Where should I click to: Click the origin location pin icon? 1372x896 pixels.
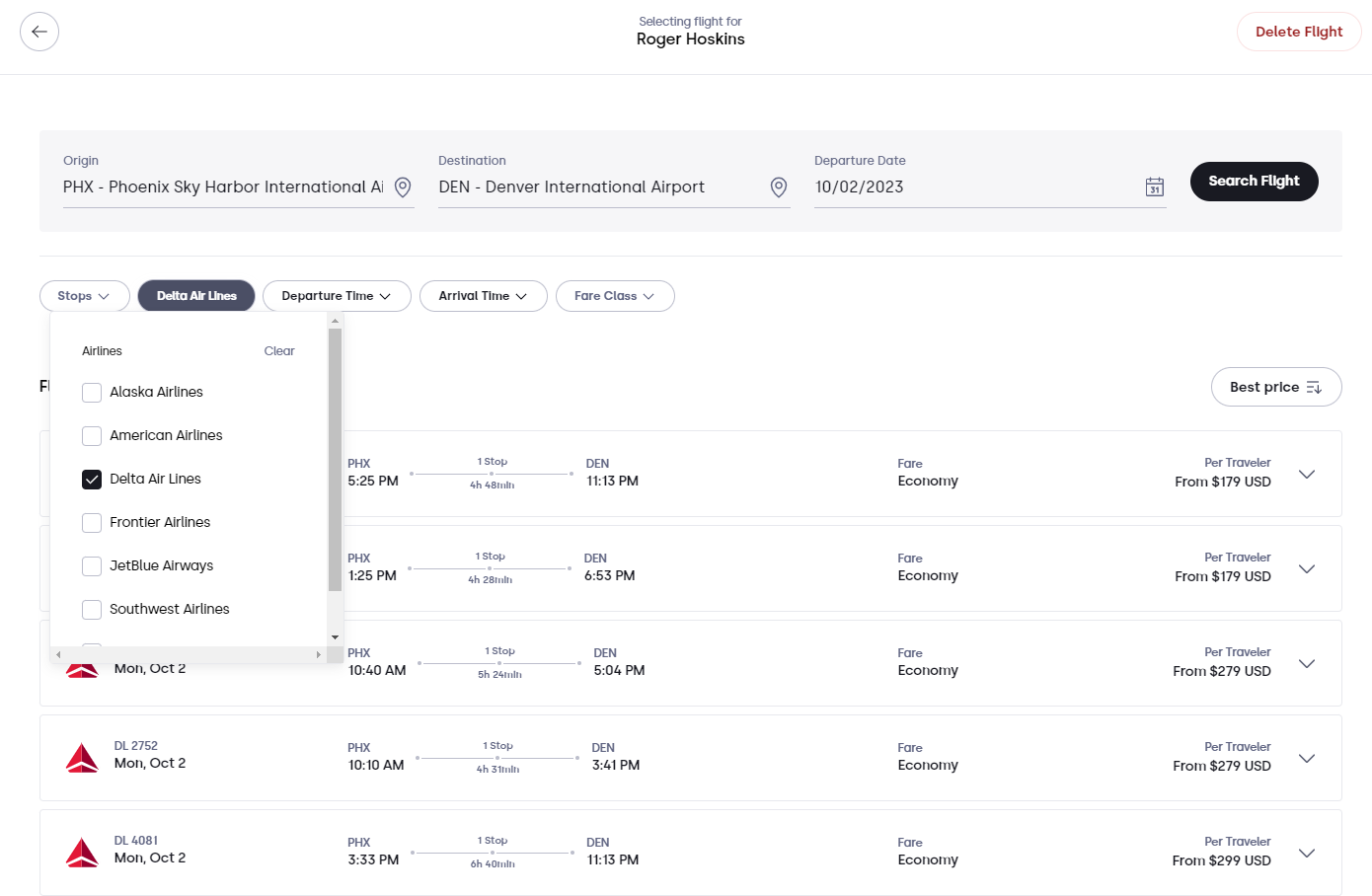click(403, 187)
